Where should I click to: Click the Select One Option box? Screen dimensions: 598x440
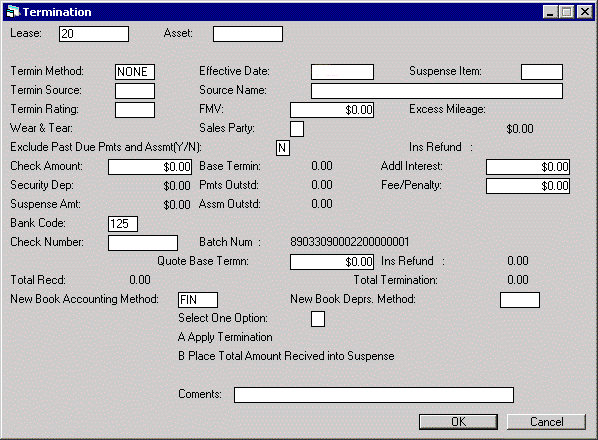coord(318,319)
